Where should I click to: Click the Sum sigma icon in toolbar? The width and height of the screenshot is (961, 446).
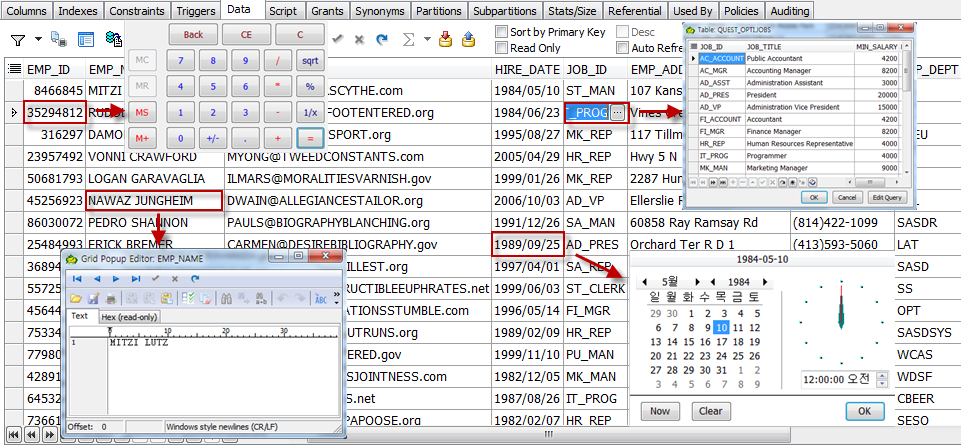click(408, 40)
